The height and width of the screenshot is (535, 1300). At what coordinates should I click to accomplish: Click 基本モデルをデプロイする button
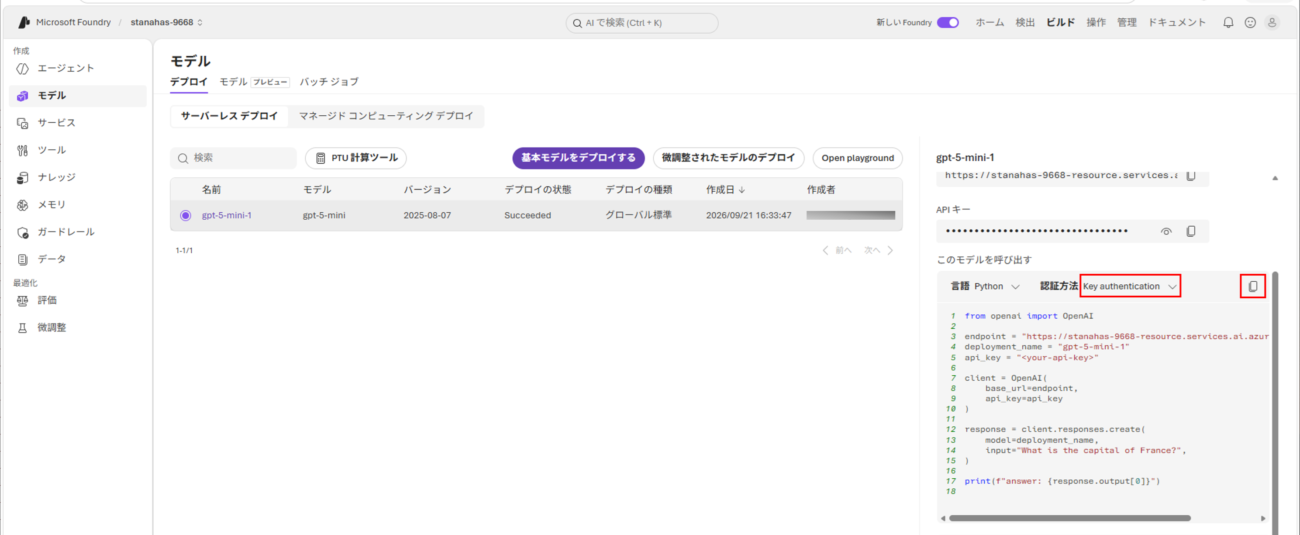click(x=578, y=158)
